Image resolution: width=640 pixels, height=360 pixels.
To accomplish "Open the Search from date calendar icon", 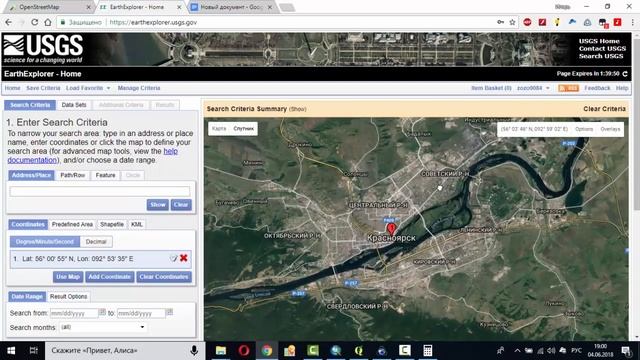I will tap(102, 312).
